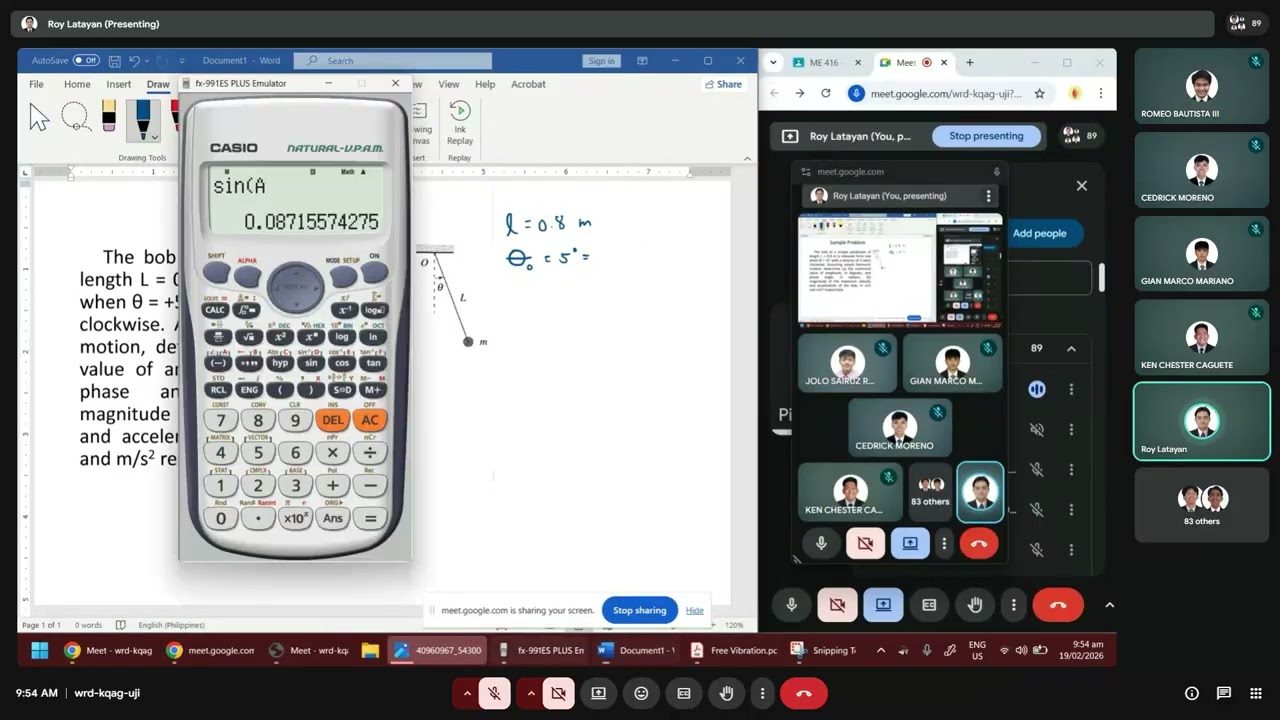Switch to the Home tab in Word
The height and width of the screenshot is (720, 1280).
77,84
